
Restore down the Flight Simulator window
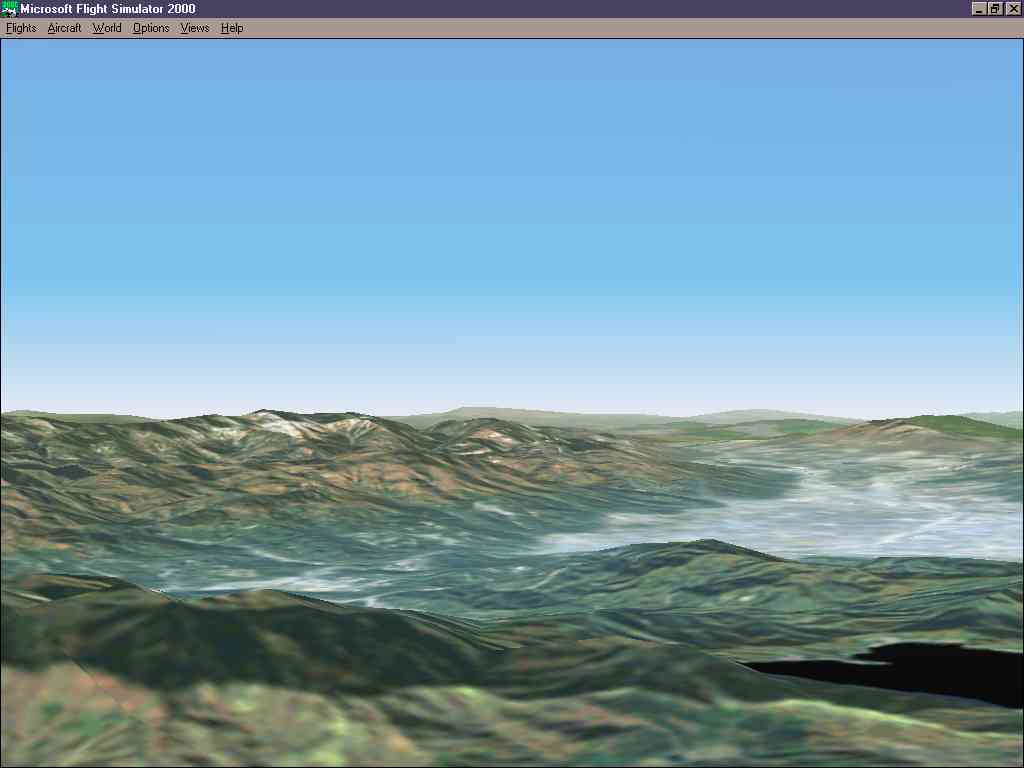tap(995, 8)
